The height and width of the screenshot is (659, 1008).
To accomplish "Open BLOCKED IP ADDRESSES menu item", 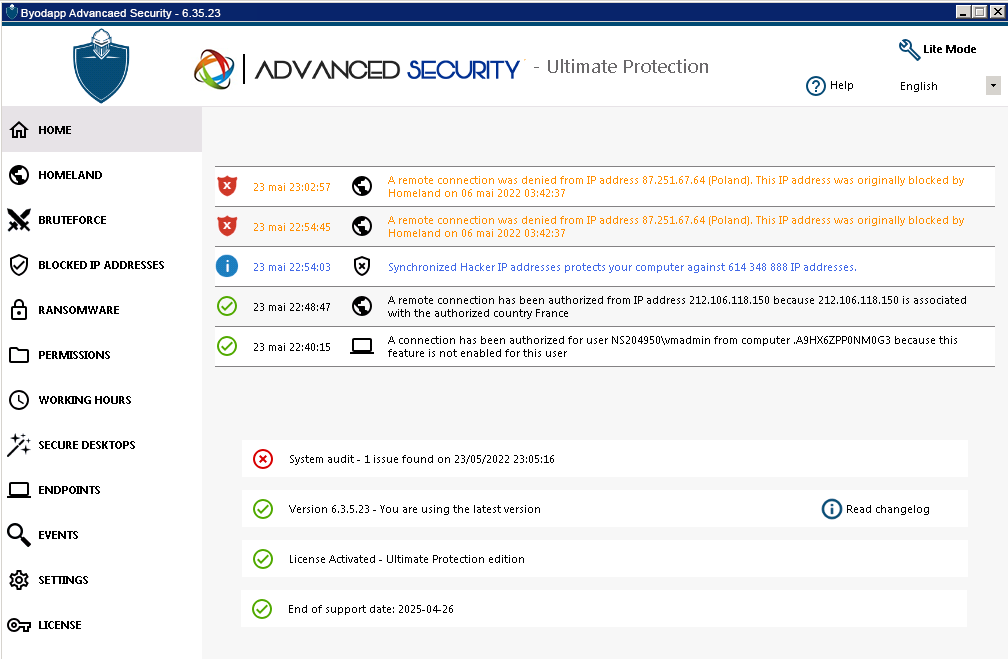I will [x=102, y=265].
